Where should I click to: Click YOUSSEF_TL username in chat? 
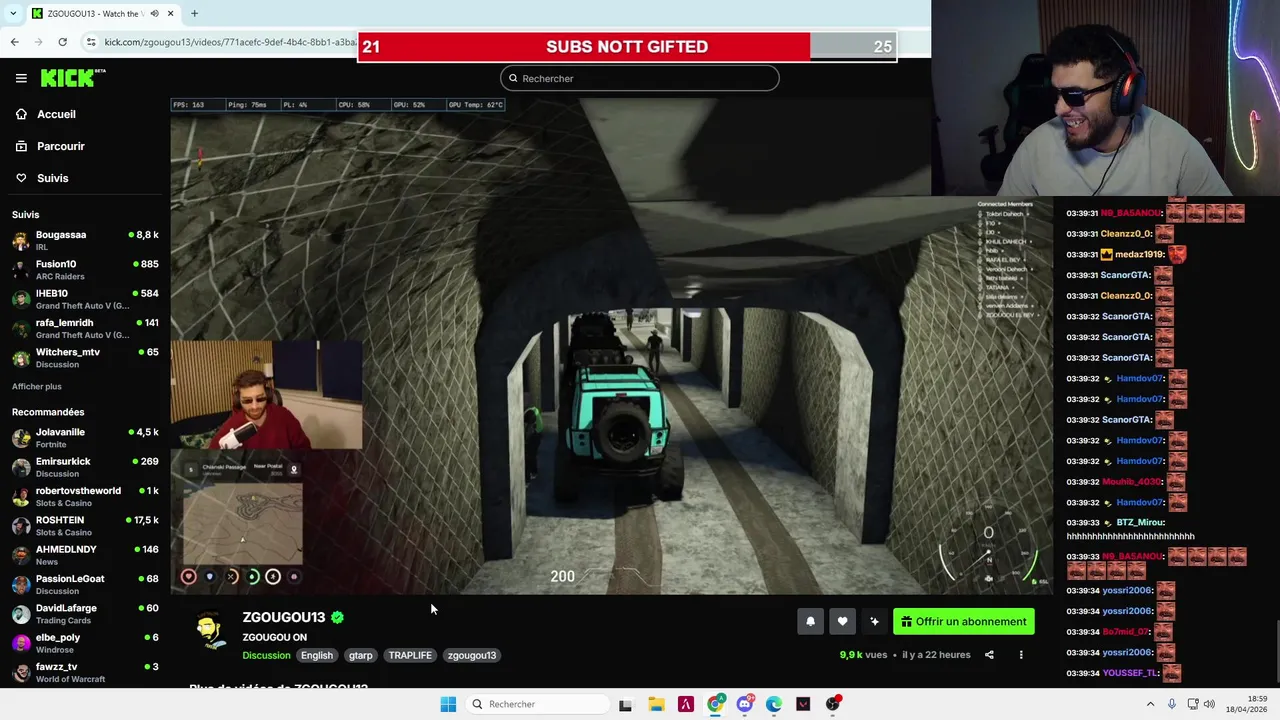click(1130, 673)
